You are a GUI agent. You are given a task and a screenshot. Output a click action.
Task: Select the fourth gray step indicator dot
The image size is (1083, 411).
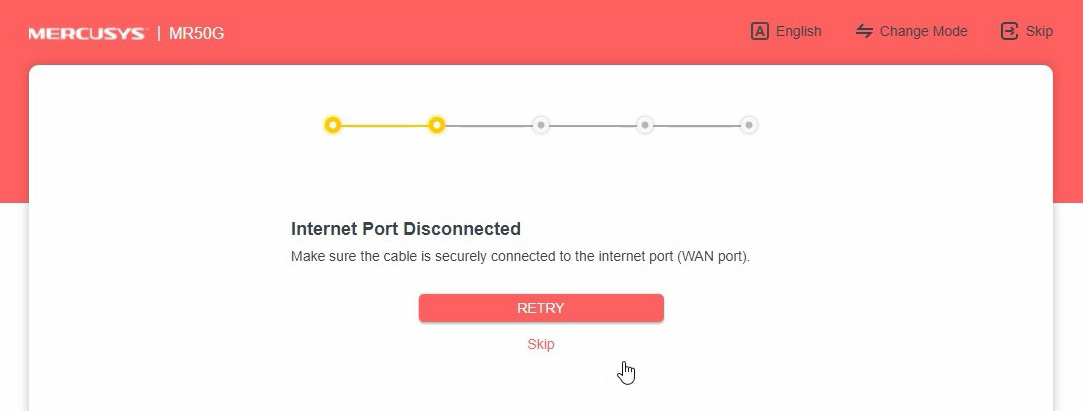(x=644, y=125)
